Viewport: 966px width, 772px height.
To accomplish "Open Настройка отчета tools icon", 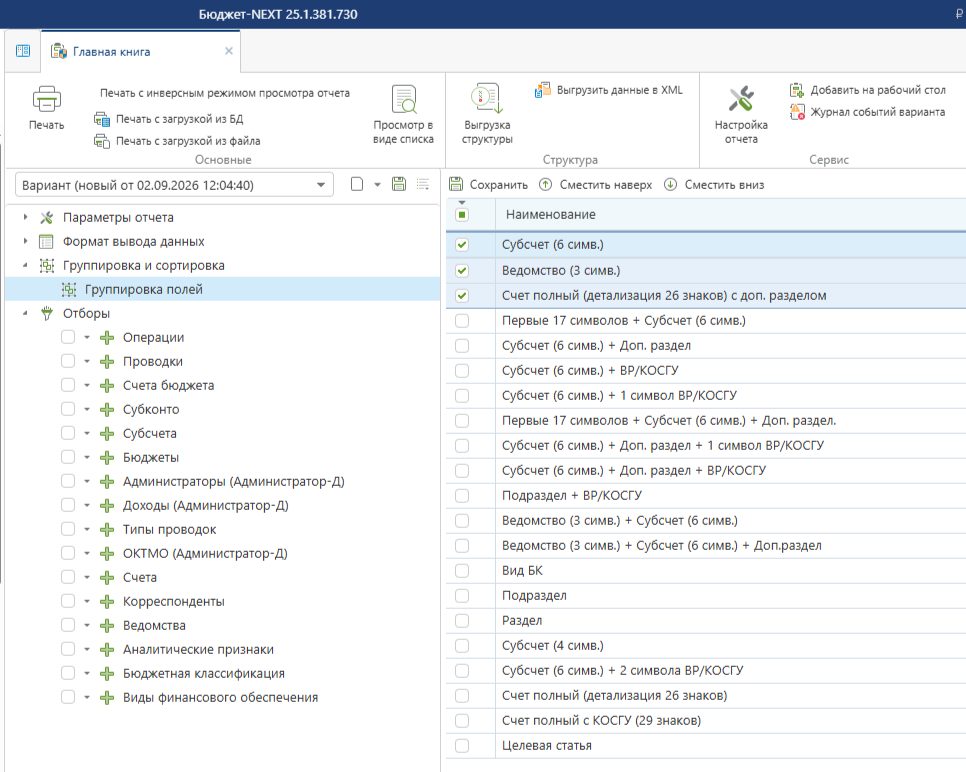I will pyautogui.click(x=741, y=99).
